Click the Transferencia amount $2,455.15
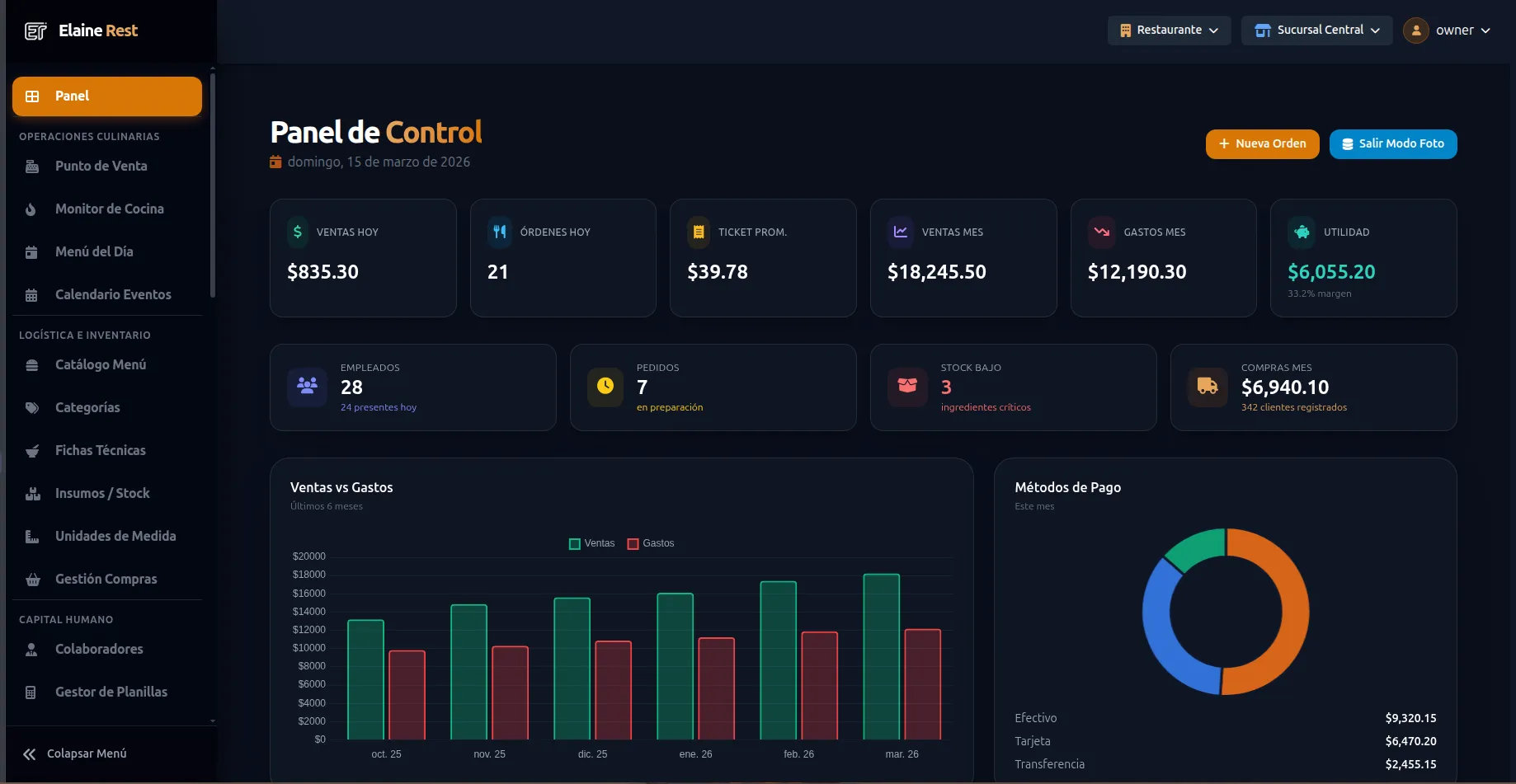 pos(1410,764)
